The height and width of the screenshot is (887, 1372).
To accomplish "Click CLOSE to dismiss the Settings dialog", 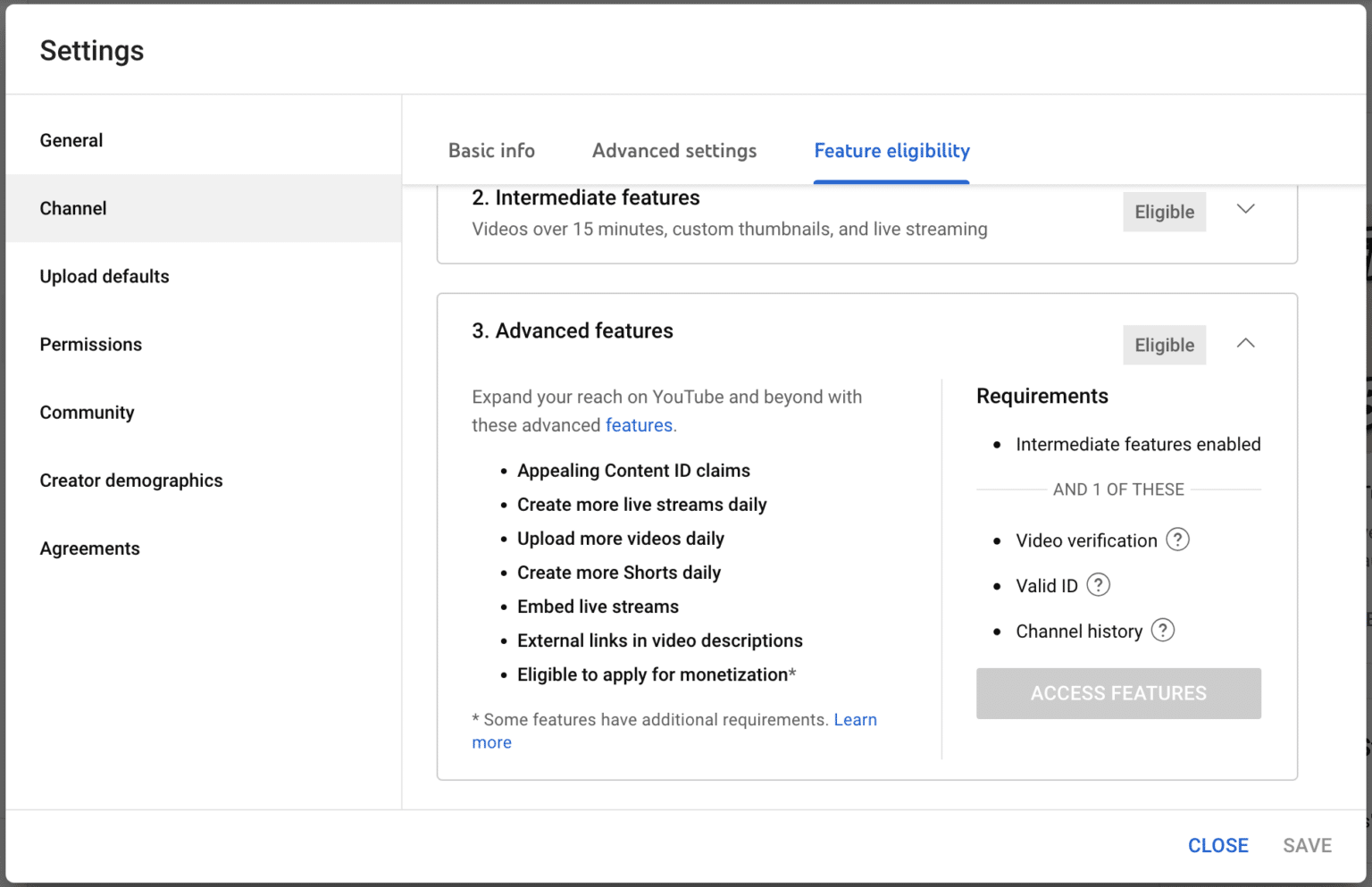I will (1217, 845).
